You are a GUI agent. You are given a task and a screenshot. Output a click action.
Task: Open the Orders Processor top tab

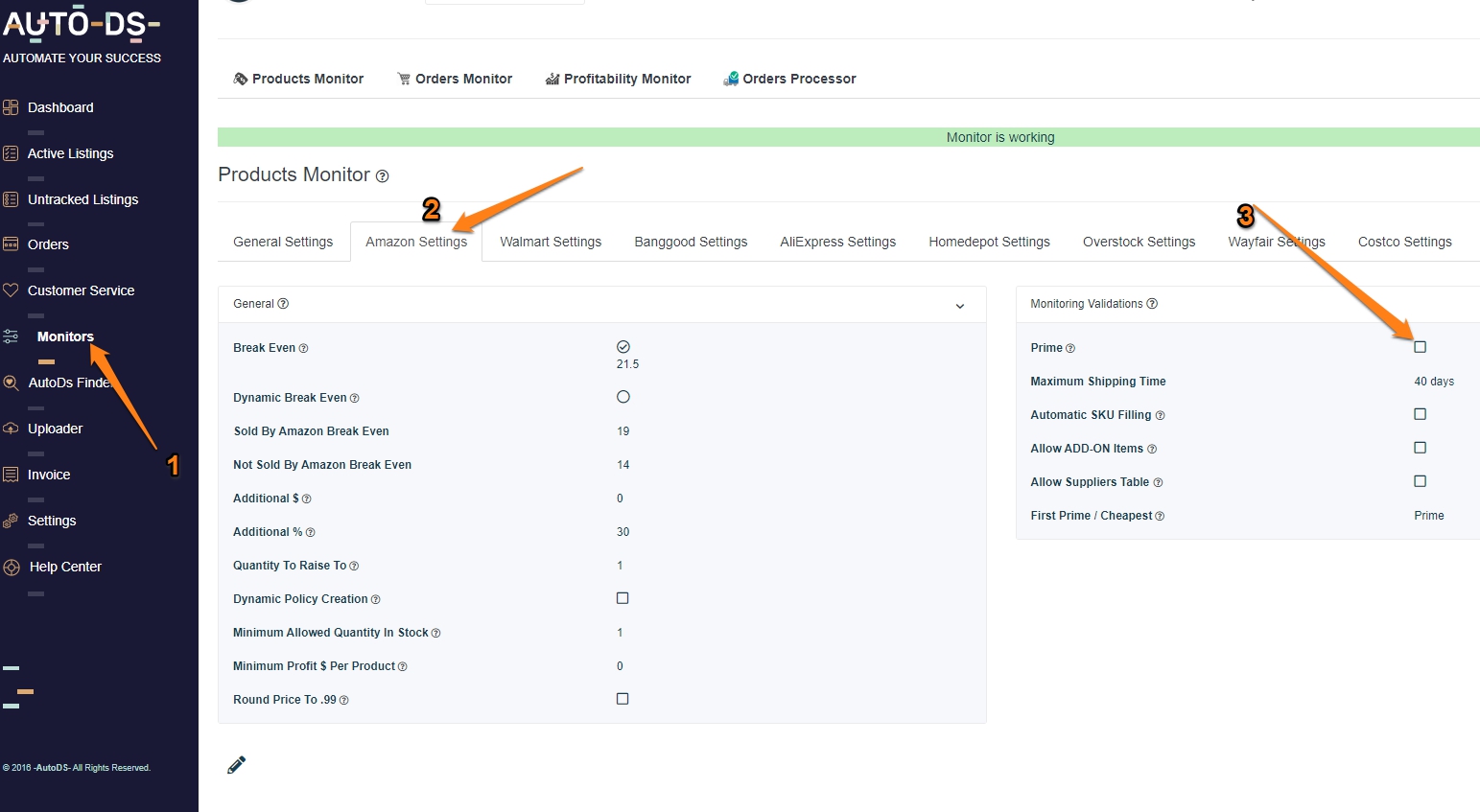pos(789,79)
